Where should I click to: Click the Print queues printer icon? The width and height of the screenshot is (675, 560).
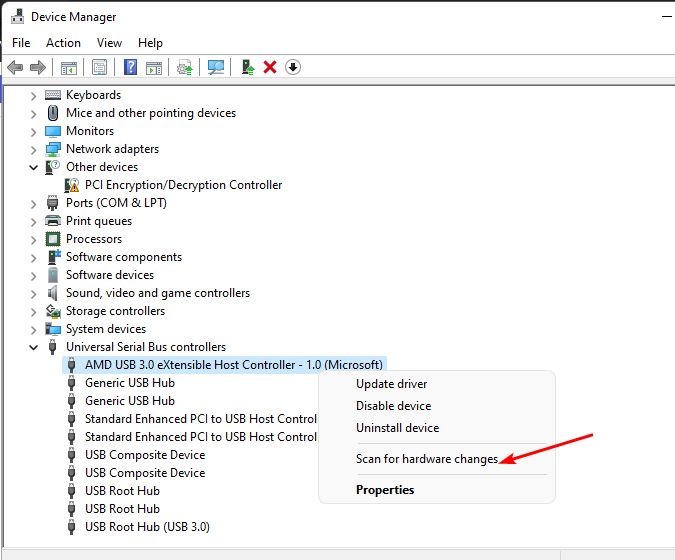[x=53, y=221]
